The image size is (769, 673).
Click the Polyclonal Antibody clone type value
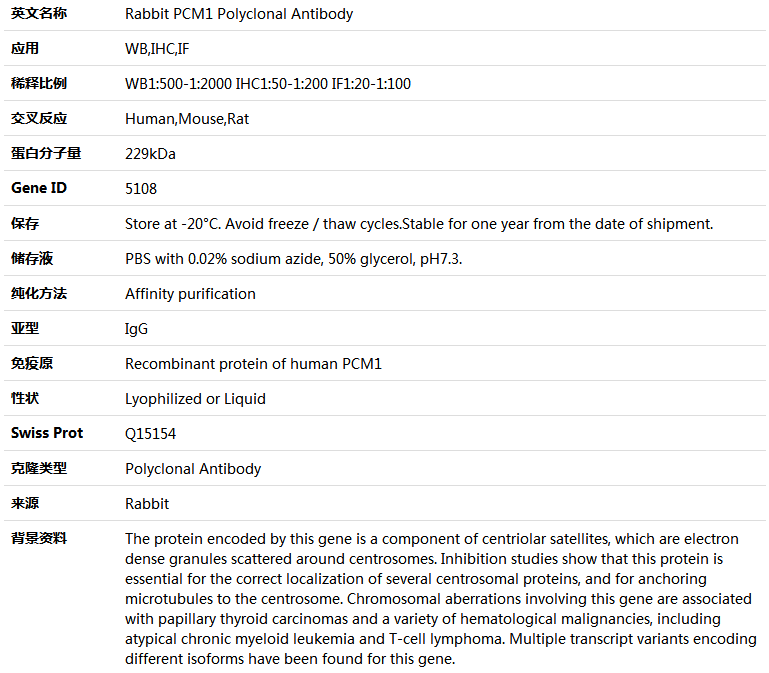point(193,469)
